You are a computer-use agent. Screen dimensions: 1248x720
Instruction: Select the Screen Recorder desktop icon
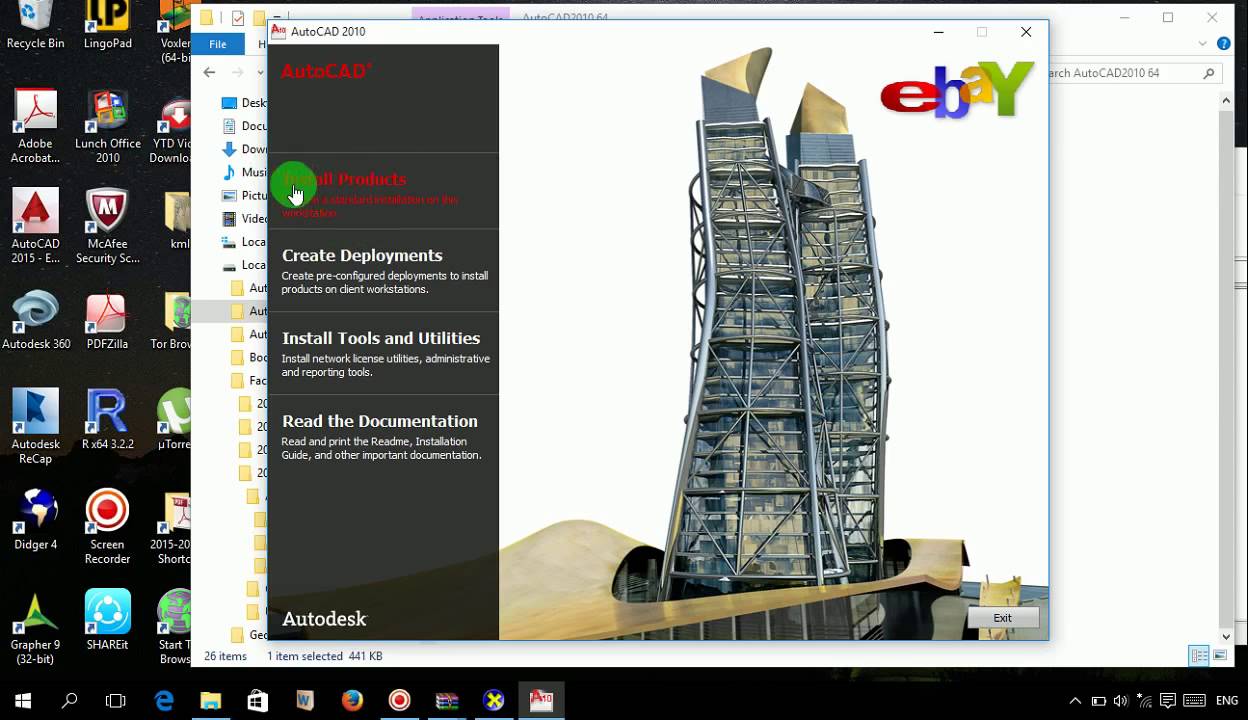107,526
